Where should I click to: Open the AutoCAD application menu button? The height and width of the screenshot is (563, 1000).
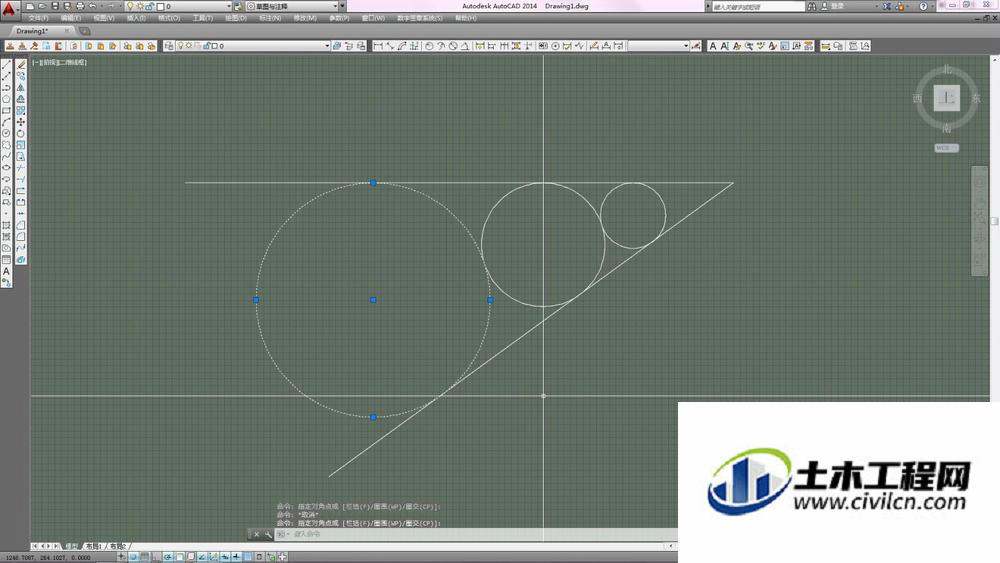click(x=8, y=8)
